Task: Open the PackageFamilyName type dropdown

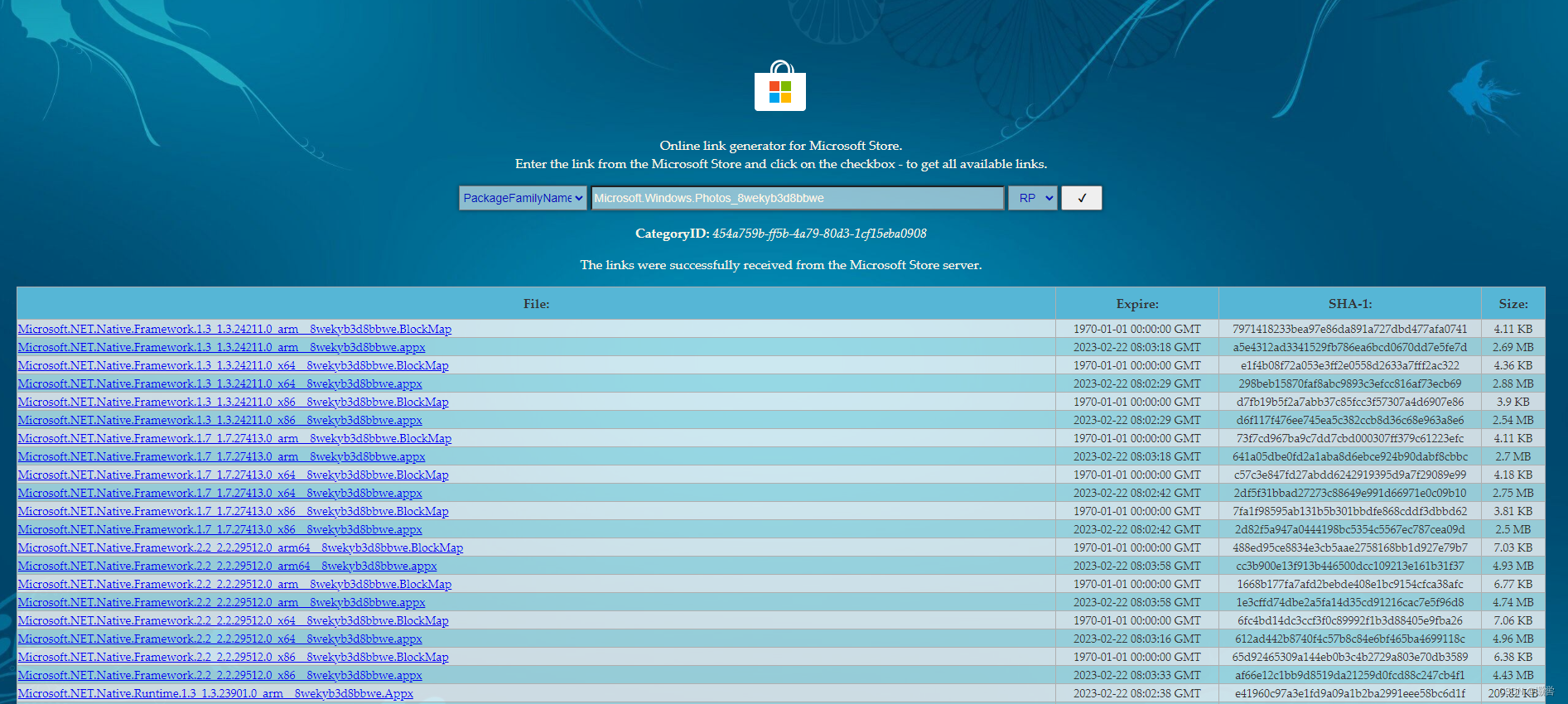Action: pyautogui.click(x=523, y=198)
